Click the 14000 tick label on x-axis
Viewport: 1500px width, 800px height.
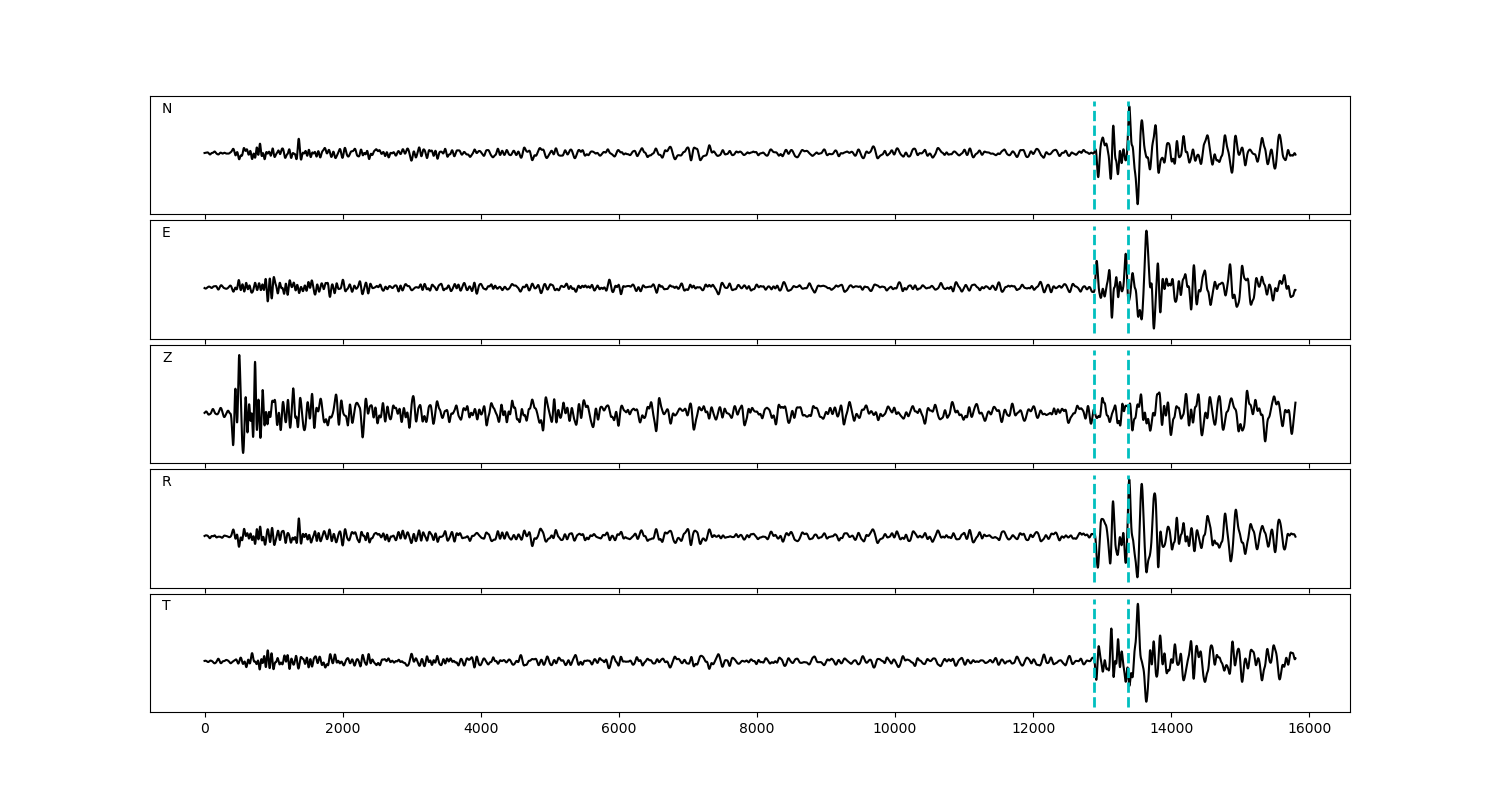tap(1171, 729)
